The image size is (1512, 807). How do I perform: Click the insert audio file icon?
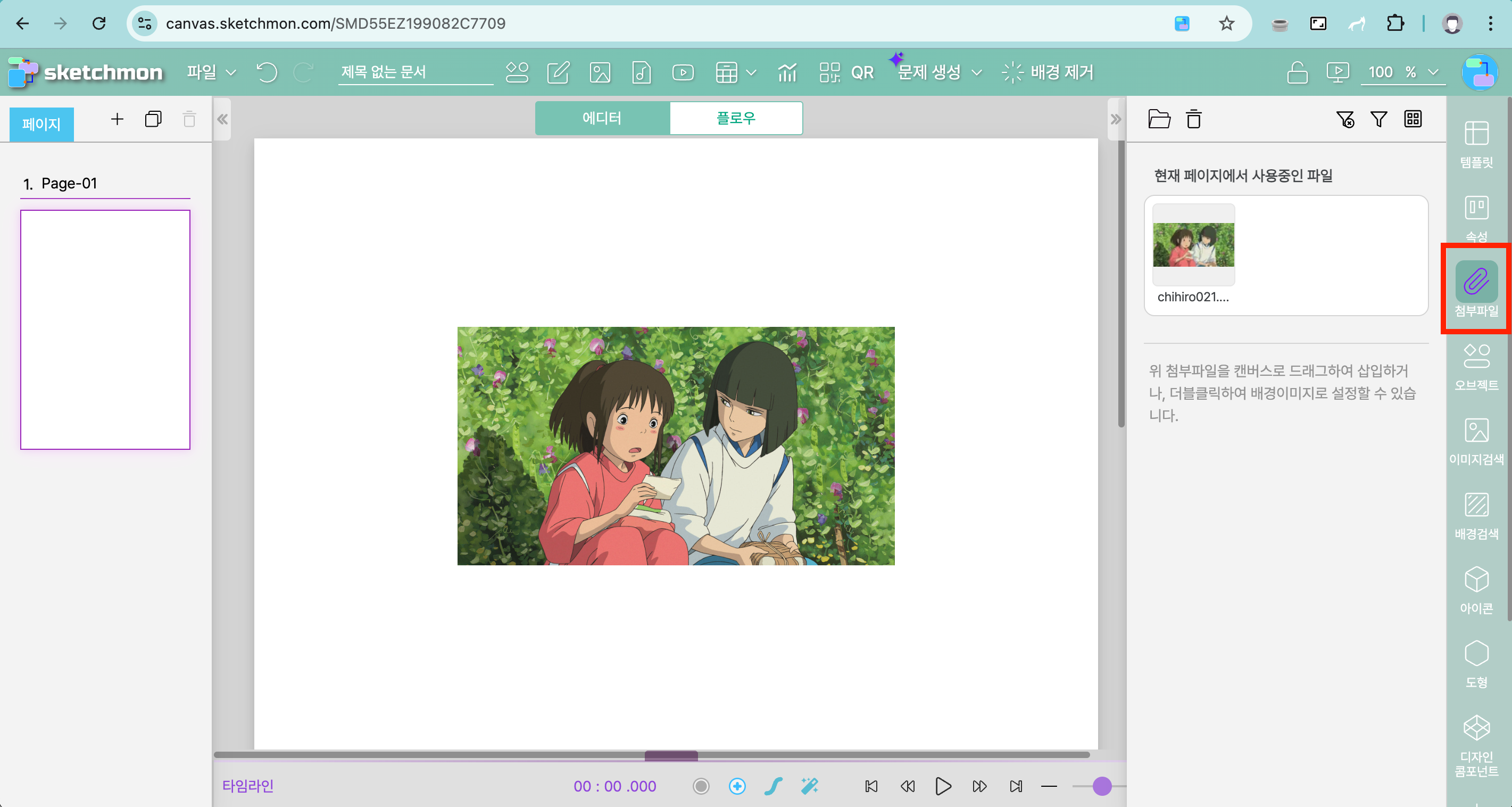click(641, 72)
